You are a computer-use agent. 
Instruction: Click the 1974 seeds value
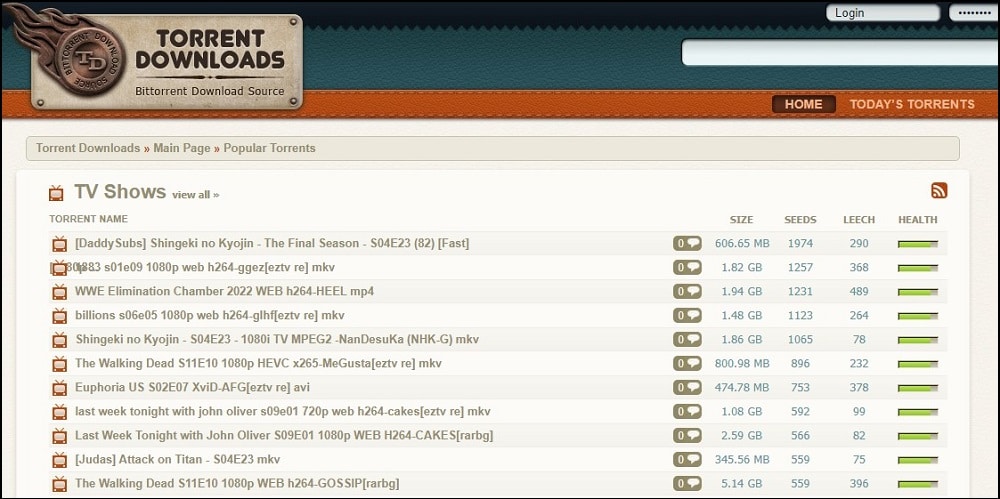[800, 243]
